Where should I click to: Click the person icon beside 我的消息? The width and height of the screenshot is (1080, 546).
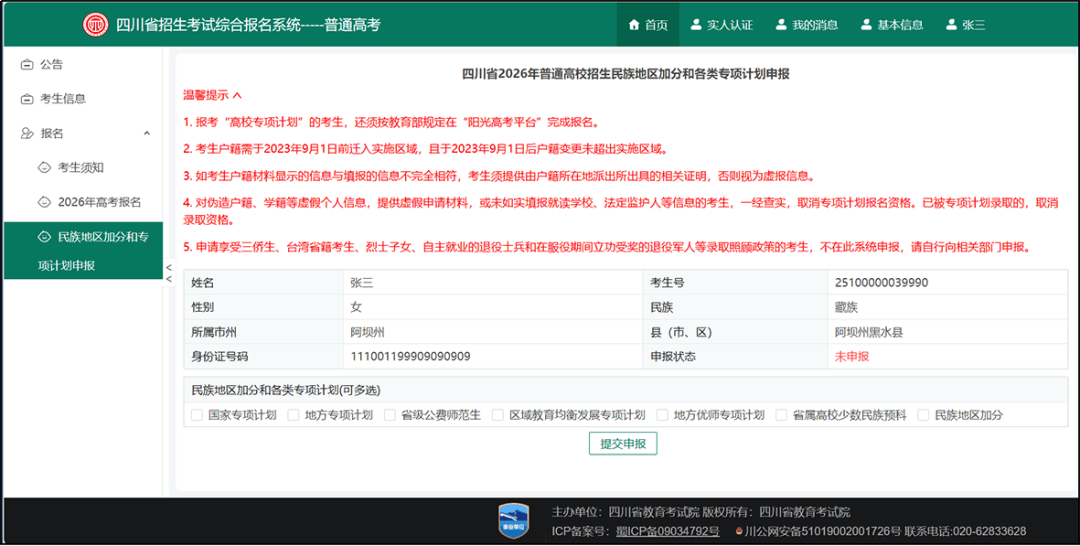coord(781,25)
